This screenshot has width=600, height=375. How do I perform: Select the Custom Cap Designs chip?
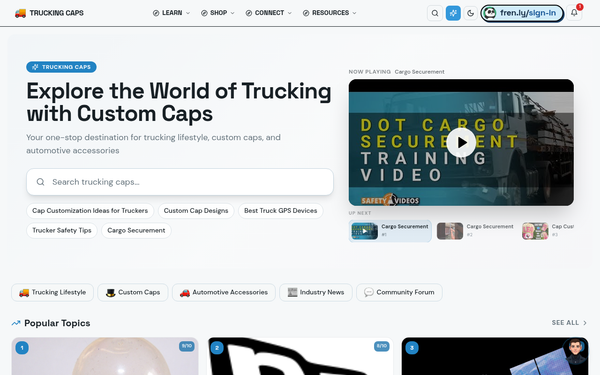196,211
